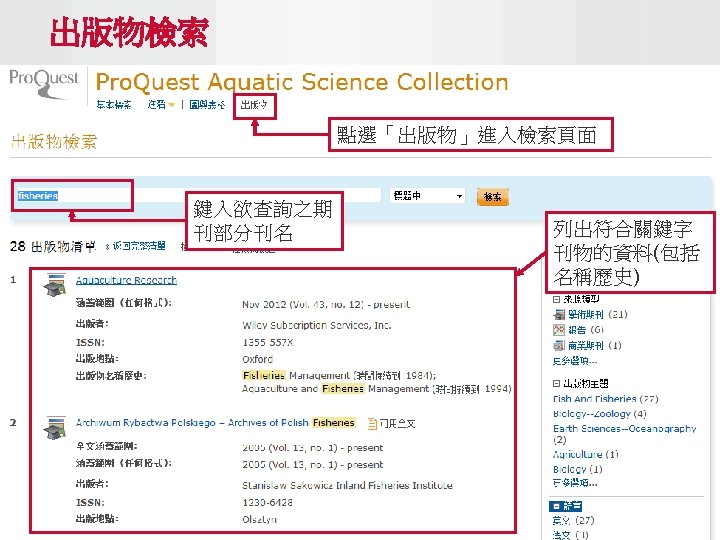This screenshot has height=540, width=720.
Task: Click the 可用全文 label text
Action: (x=398, y=424)
